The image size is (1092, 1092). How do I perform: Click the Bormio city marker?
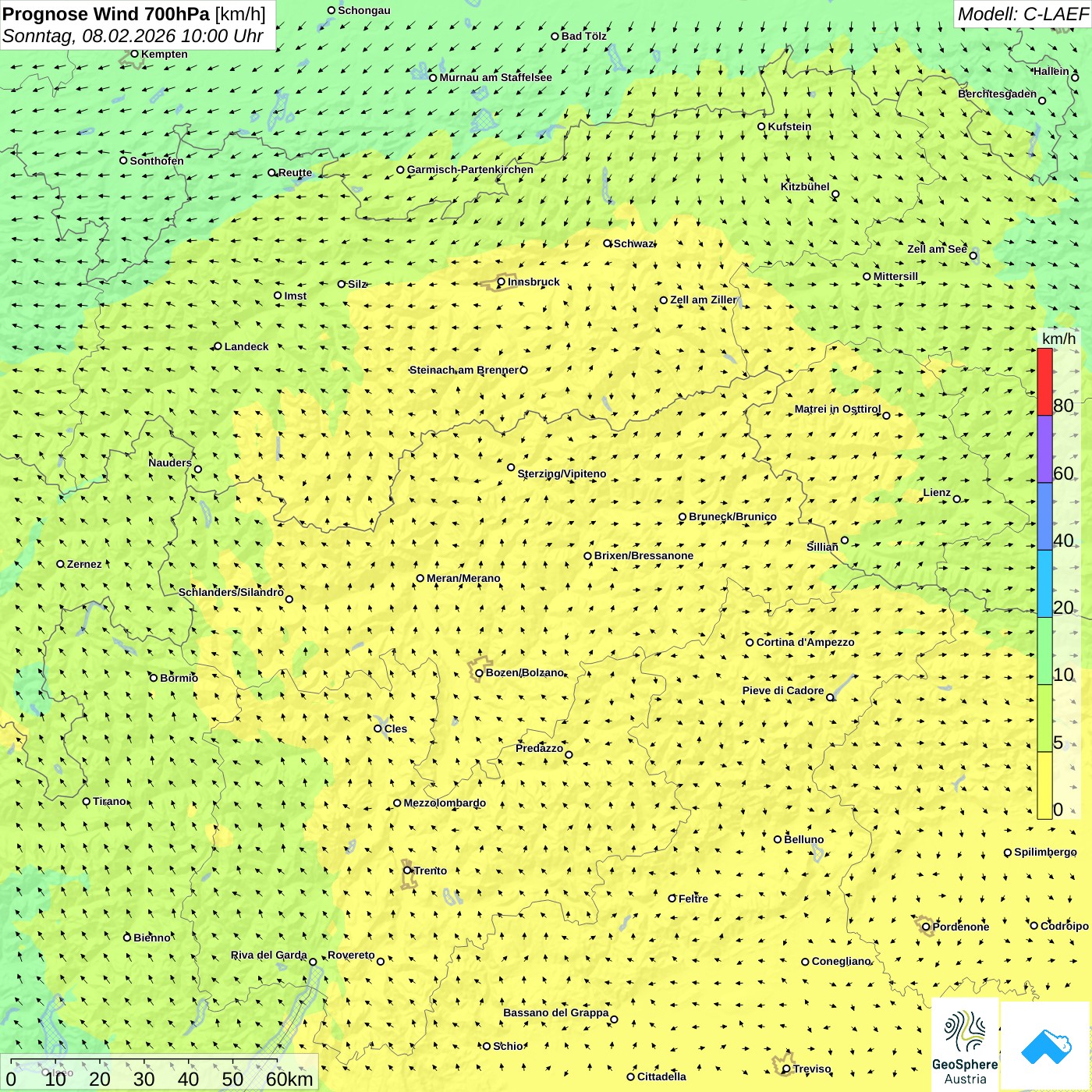154,678
